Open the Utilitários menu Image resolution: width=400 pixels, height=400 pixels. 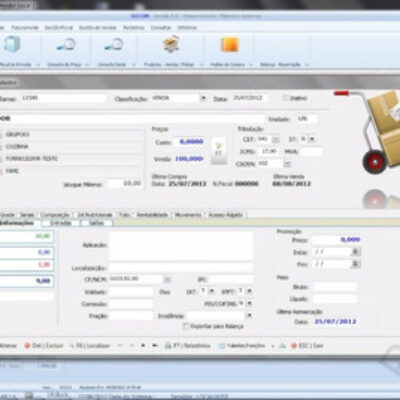(187, 28)
